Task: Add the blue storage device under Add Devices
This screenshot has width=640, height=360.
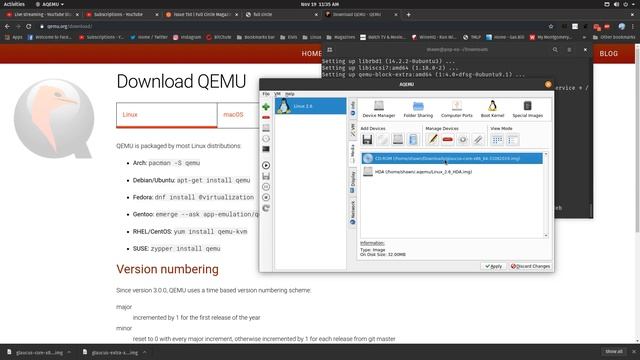Action: coord(413,140)
